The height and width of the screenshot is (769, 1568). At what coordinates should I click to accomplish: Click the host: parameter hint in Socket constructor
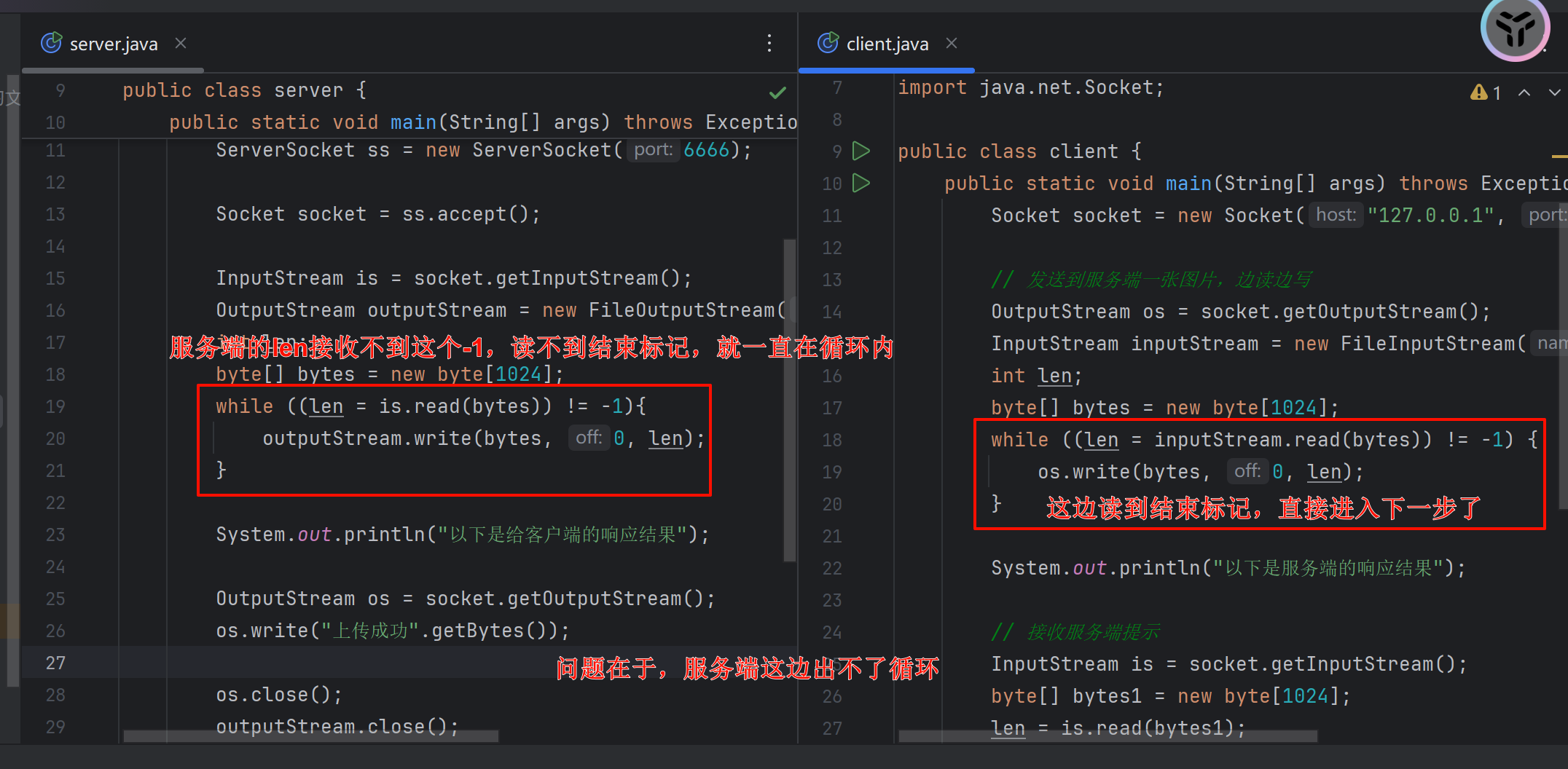point(1336,215)
